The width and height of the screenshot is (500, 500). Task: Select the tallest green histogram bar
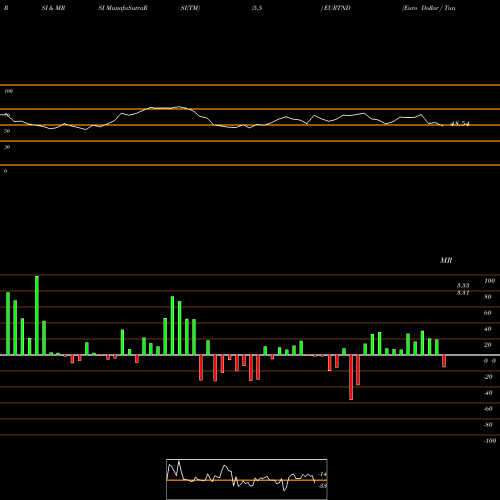tap(37, 315)
